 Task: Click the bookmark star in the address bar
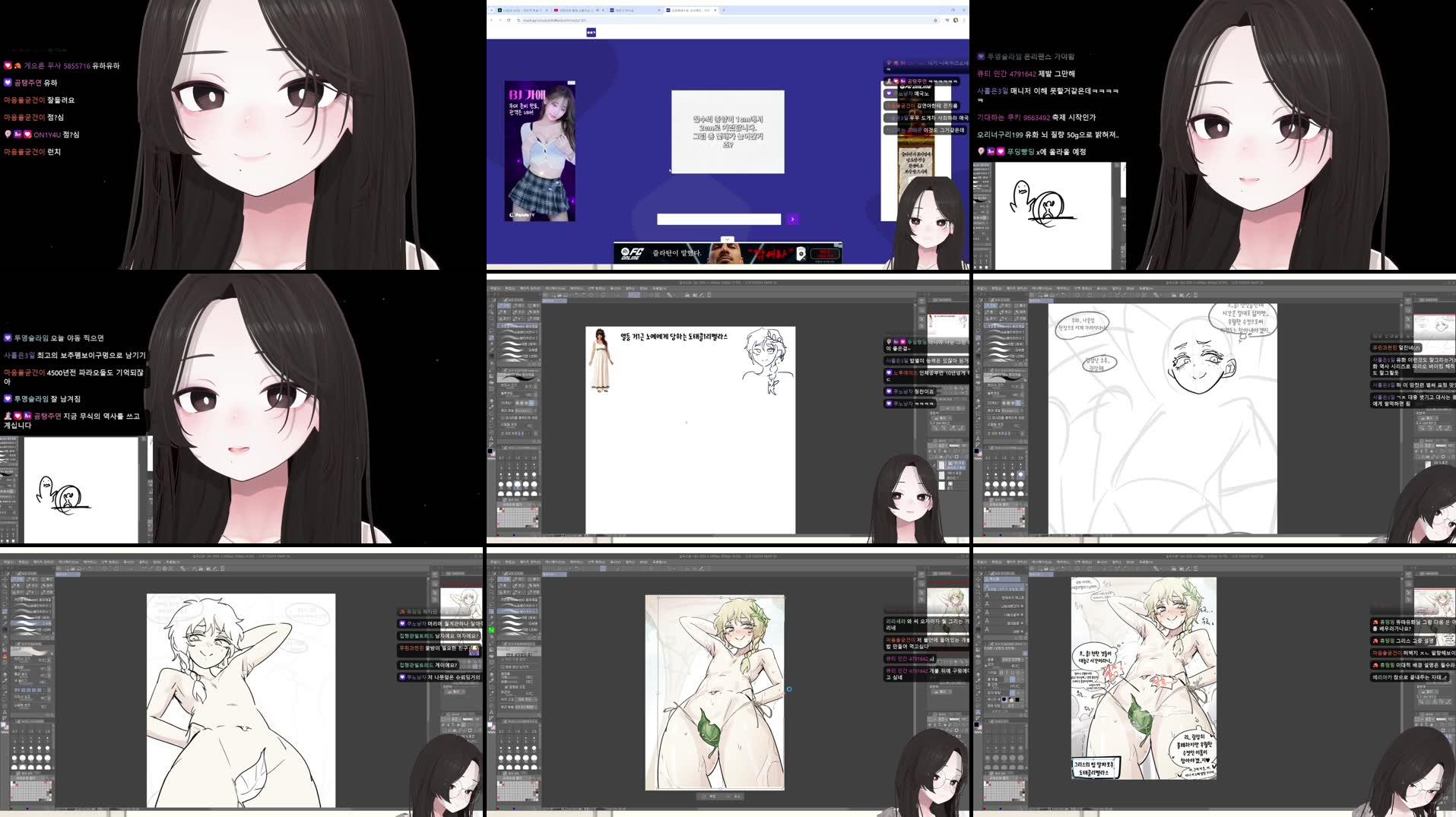[935, 20]
